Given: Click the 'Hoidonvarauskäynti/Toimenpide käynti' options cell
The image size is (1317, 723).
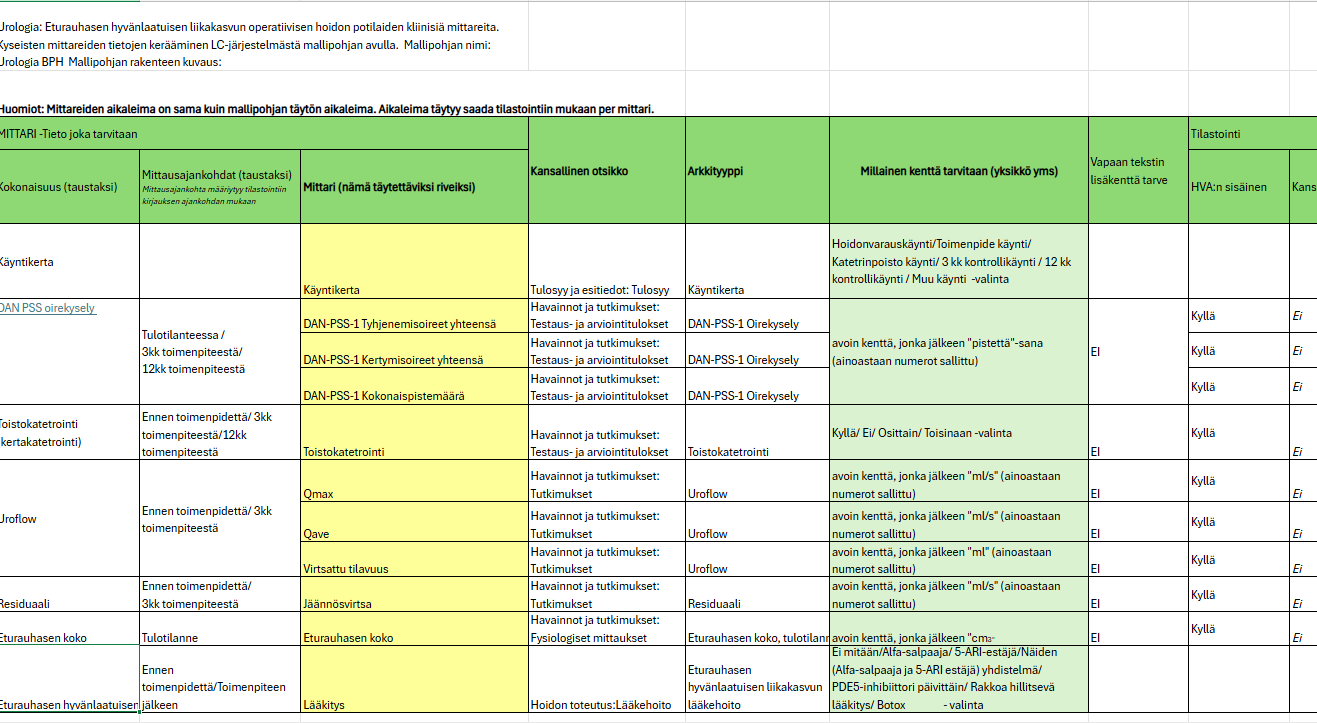Looking at the screenshot, I should pyautogui.click(x=958, y=261).
